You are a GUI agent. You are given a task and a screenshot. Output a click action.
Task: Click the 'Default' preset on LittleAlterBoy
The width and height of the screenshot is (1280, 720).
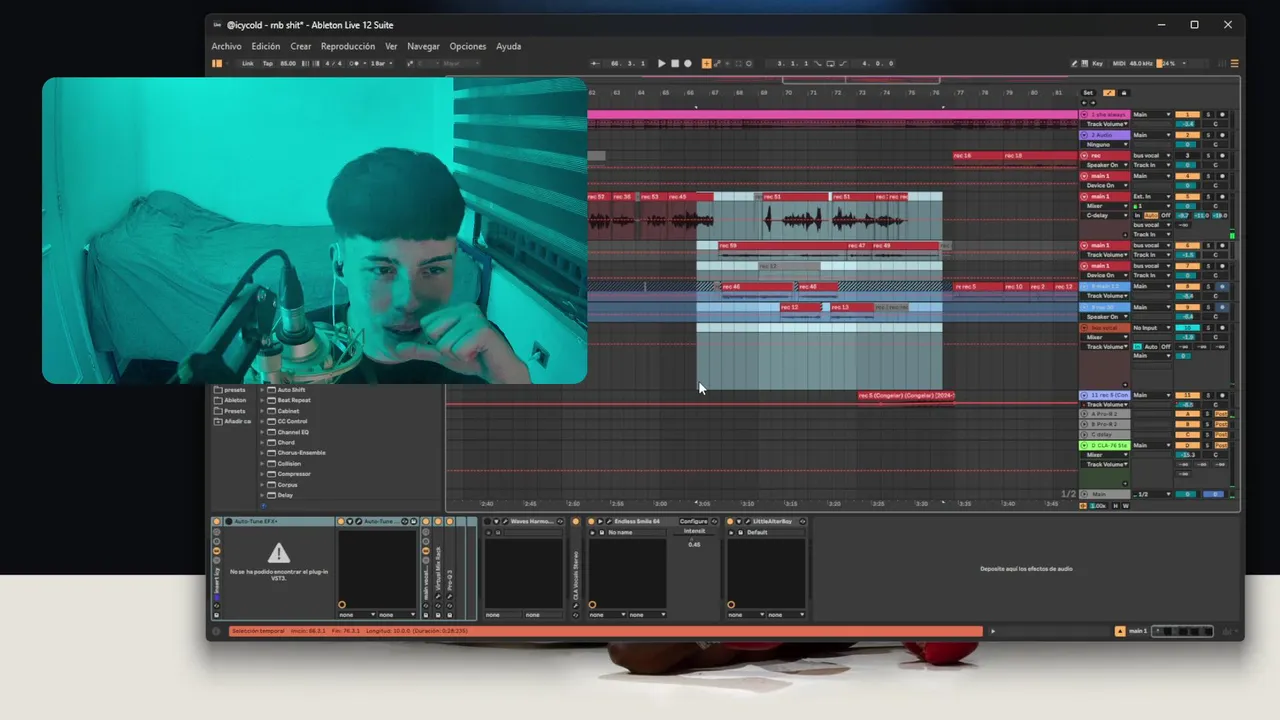(775, 532)
